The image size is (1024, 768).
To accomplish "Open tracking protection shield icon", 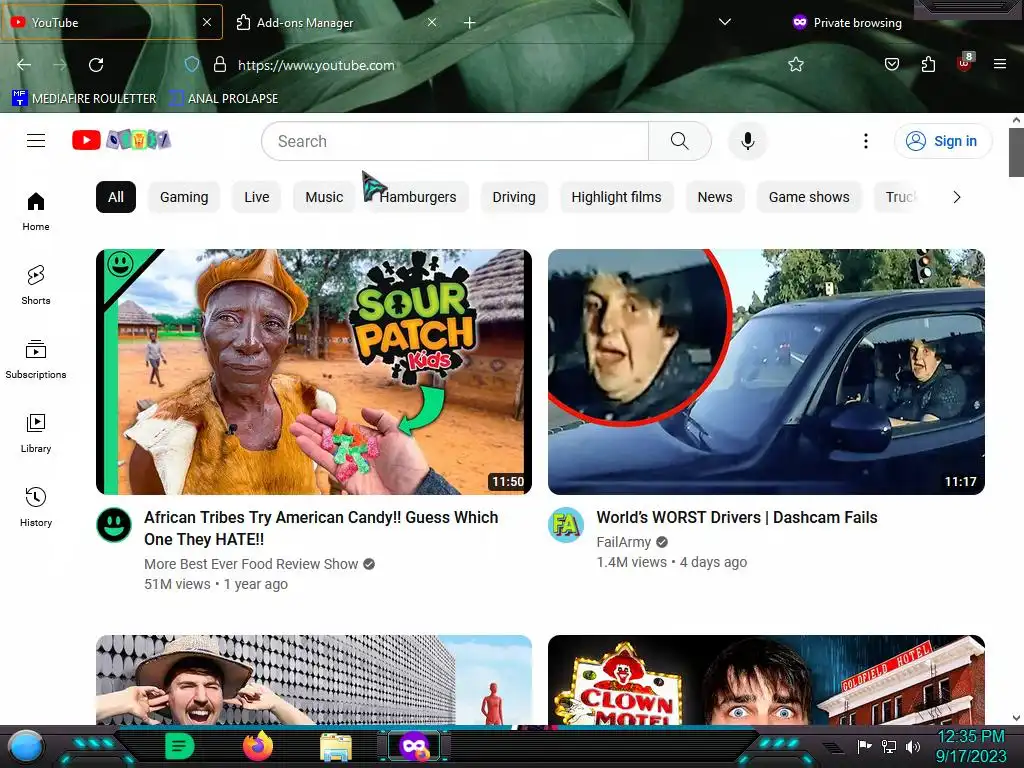I will [x=191, y=64].
